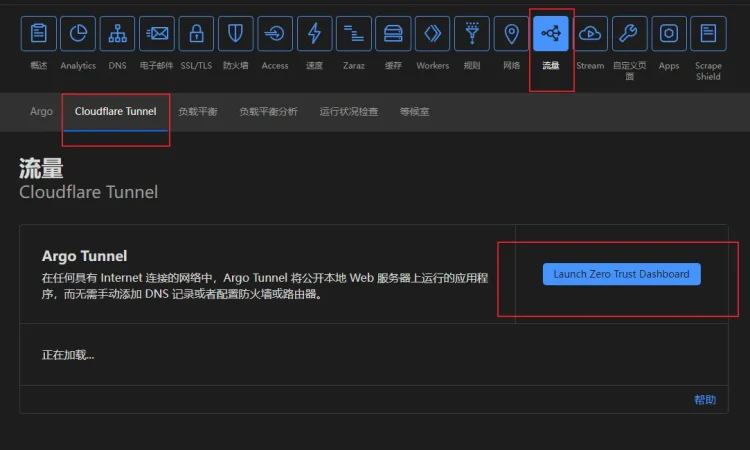750x450 pixels.
Task: Select the Stream cloud play icon
Action: click(x=590, y=33)
